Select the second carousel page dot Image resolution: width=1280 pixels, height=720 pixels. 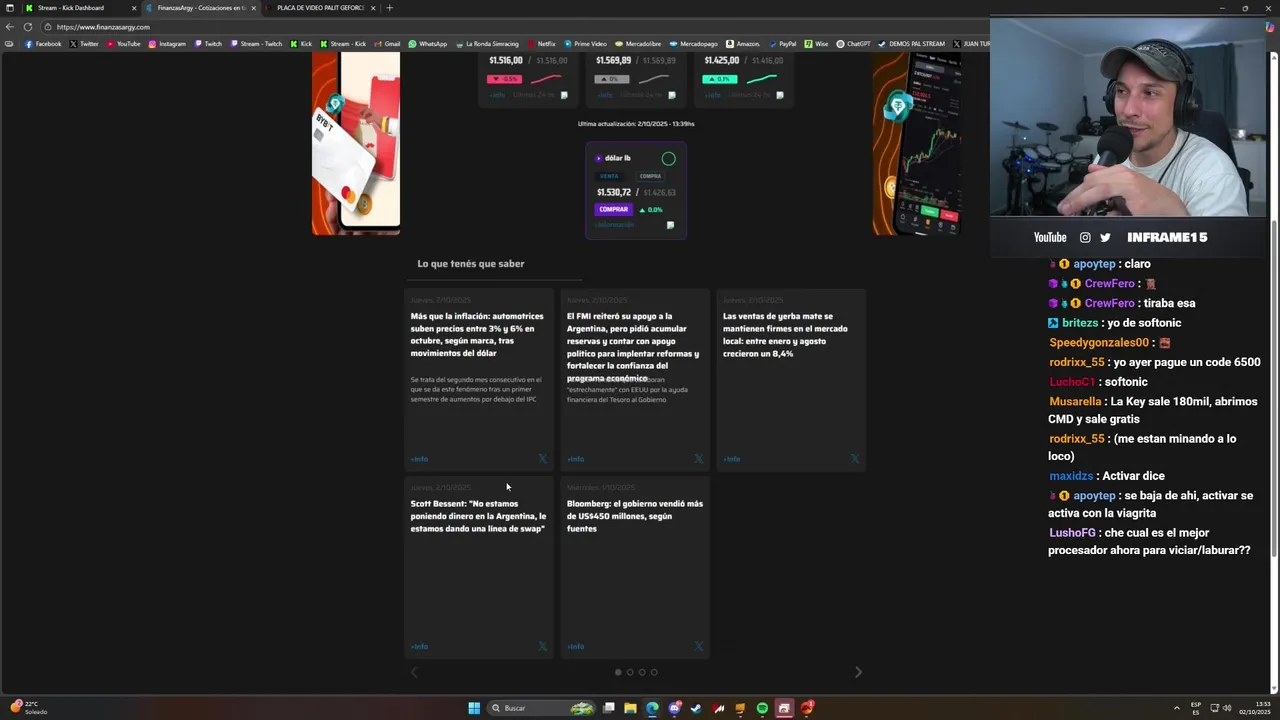click(x=630, y=672)
